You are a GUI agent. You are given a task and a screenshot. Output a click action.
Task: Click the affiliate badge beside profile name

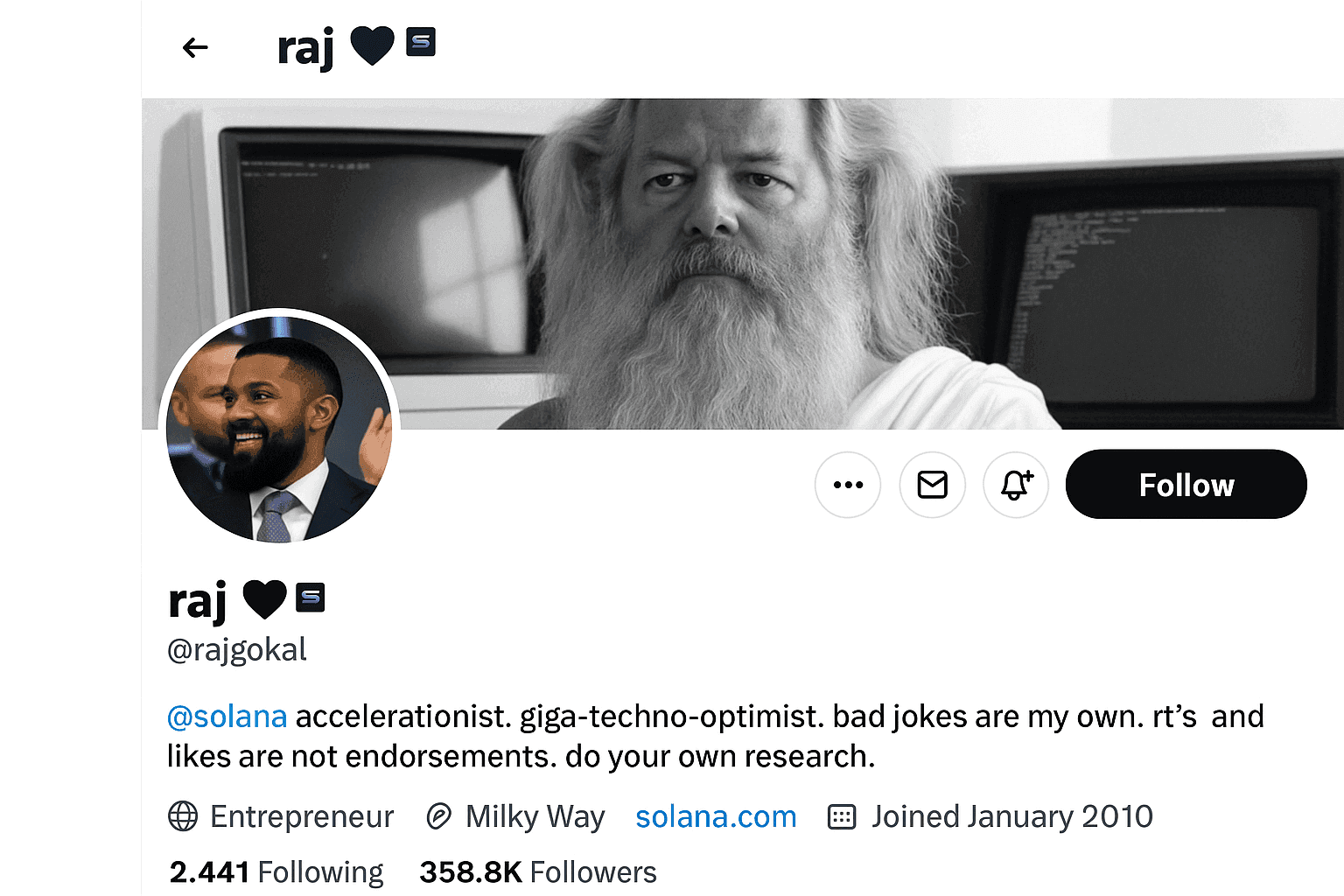[x=311, y=598]
